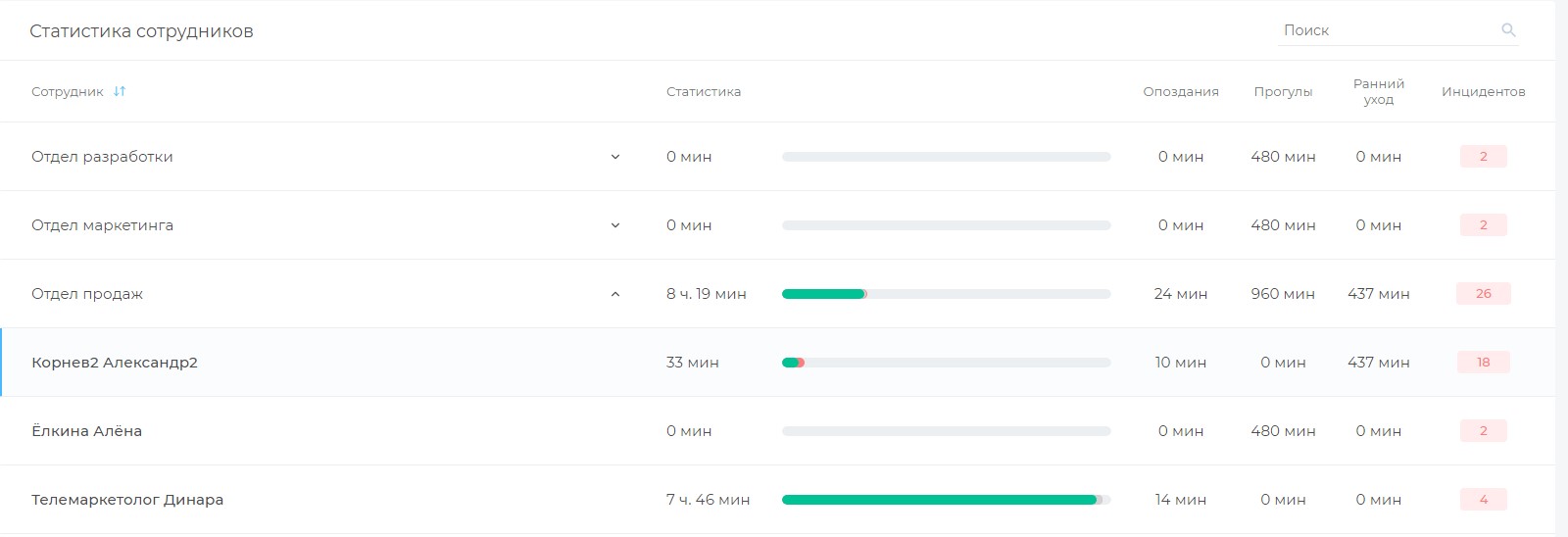Select the Ёлкина Алёна row name
1568x537 pixels.
click(x=86, y=431)
